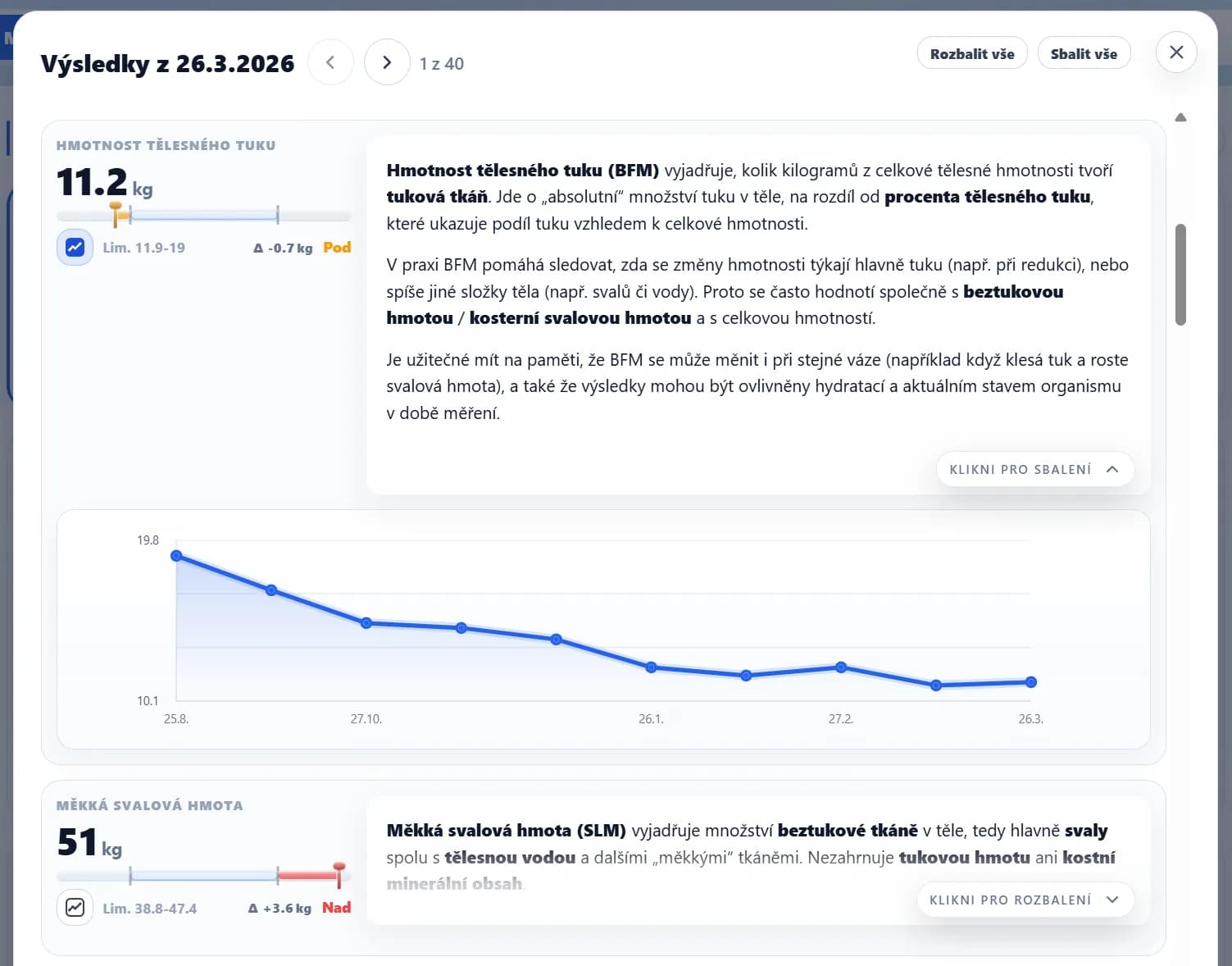
Task: Click the scroll-up arrow of the dialog
Action: [1180, 117]
